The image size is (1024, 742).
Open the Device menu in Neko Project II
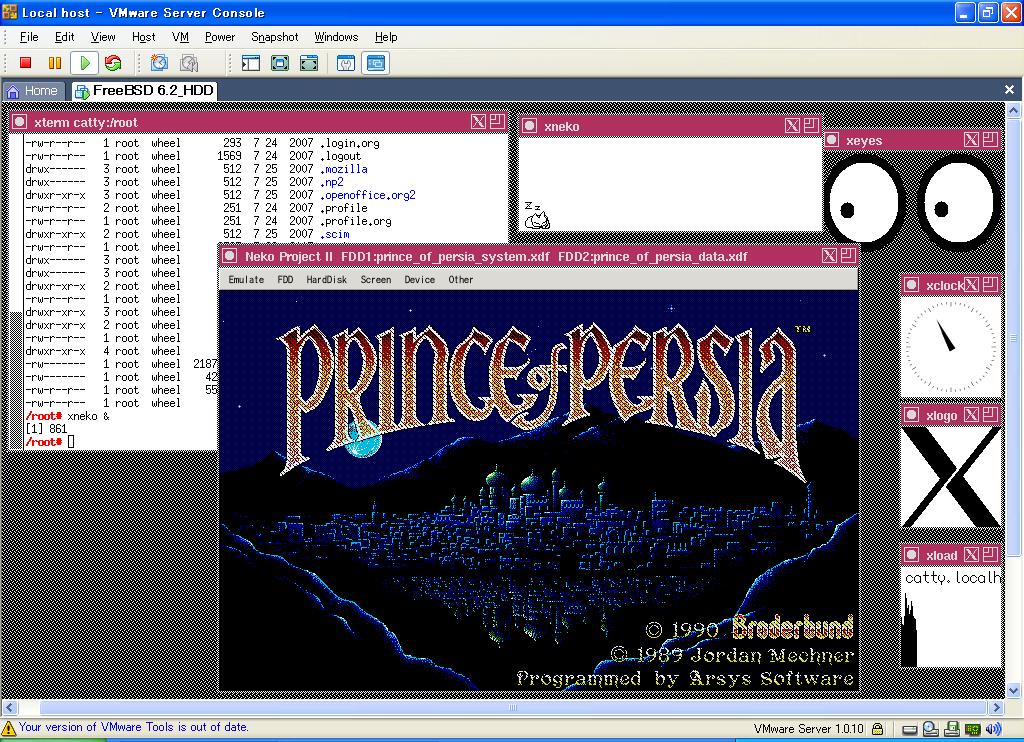pos(419,280)
